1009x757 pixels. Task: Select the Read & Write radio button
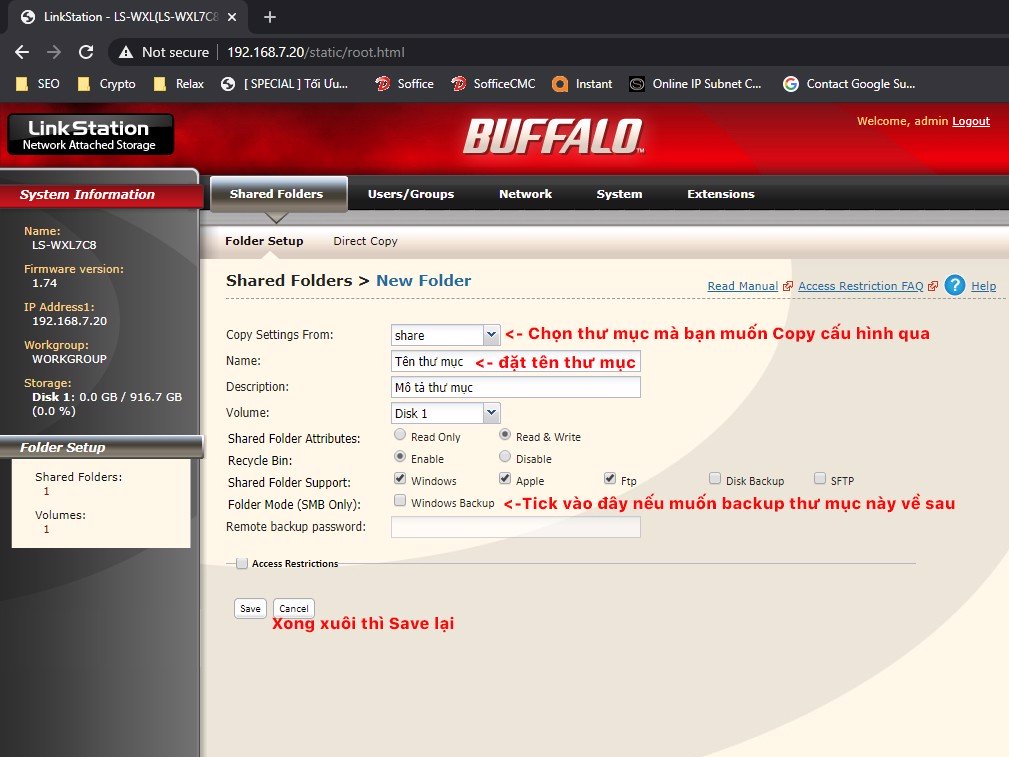pos(505,435)
